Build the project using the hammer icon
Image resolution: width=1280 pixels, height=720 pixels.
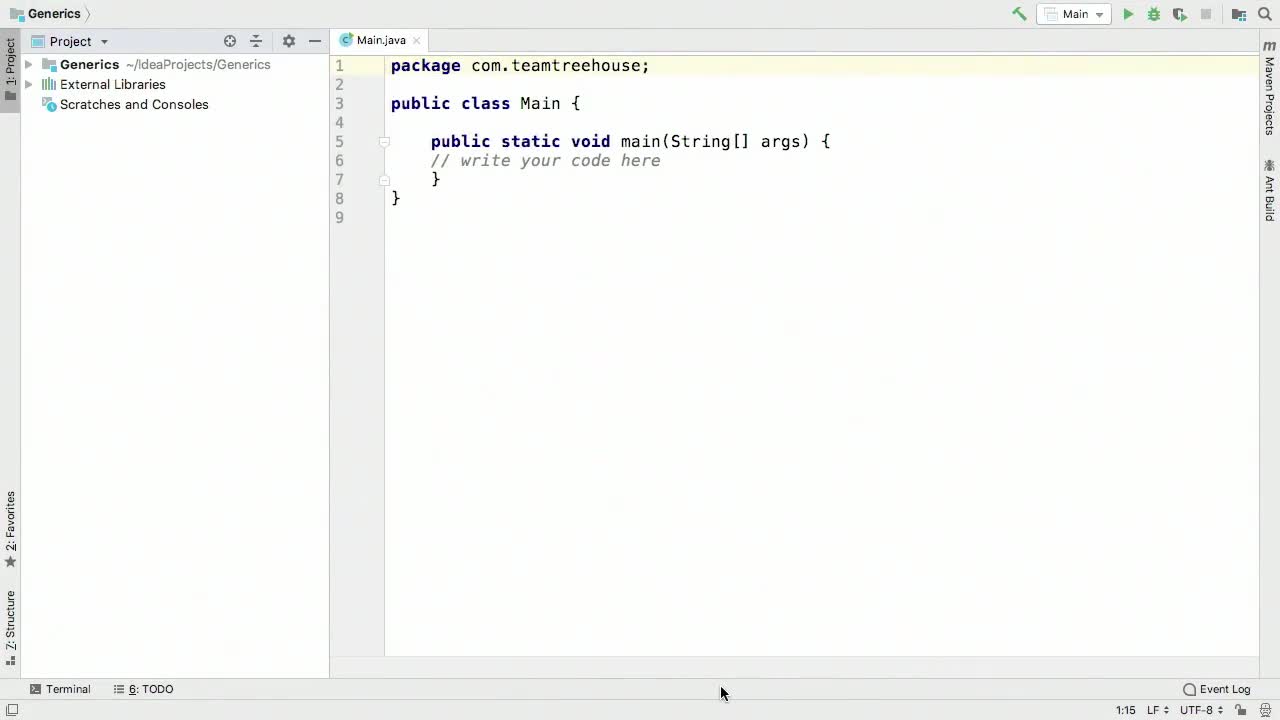click(1019, 14)
